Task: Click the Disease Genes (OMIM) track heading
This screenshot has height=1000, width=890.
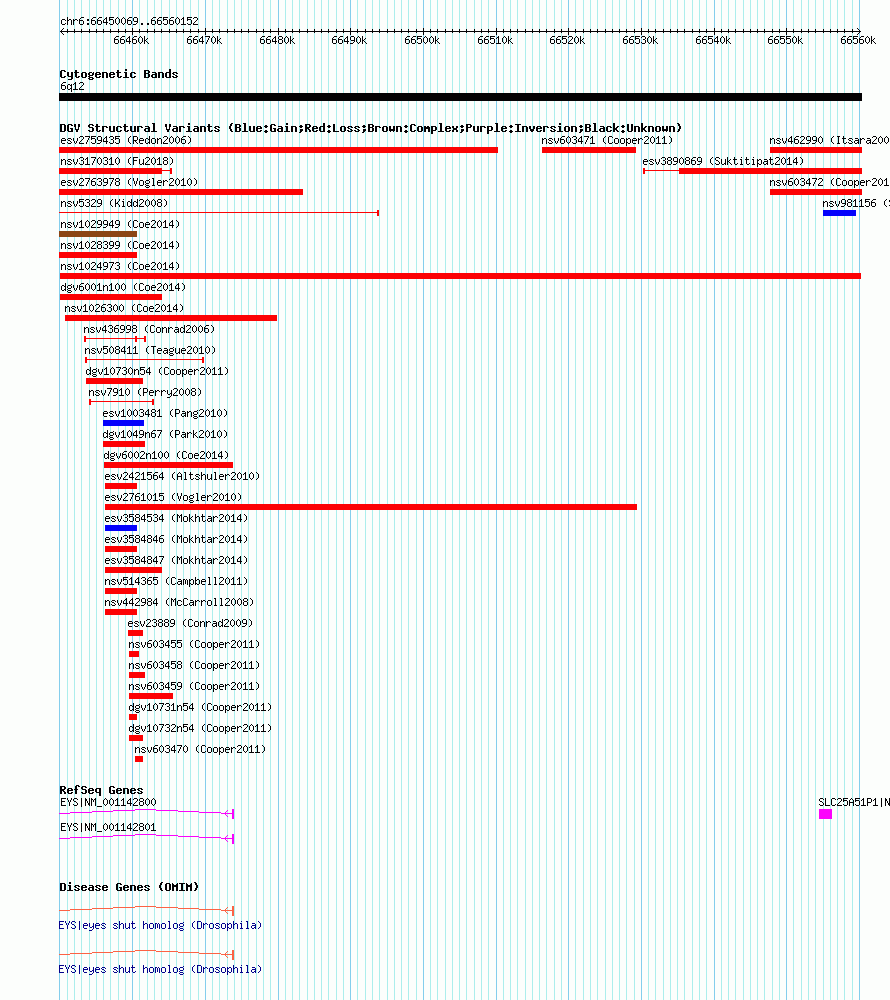Action: (x=129, y=887)
